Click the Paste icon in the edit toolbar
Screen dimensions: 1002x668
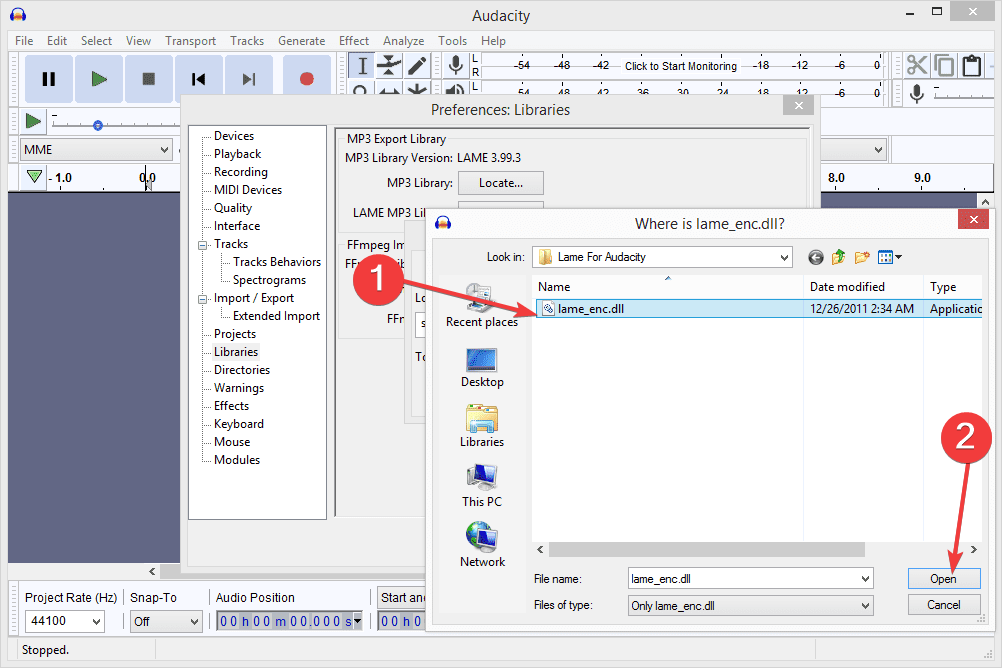[971, 64]
